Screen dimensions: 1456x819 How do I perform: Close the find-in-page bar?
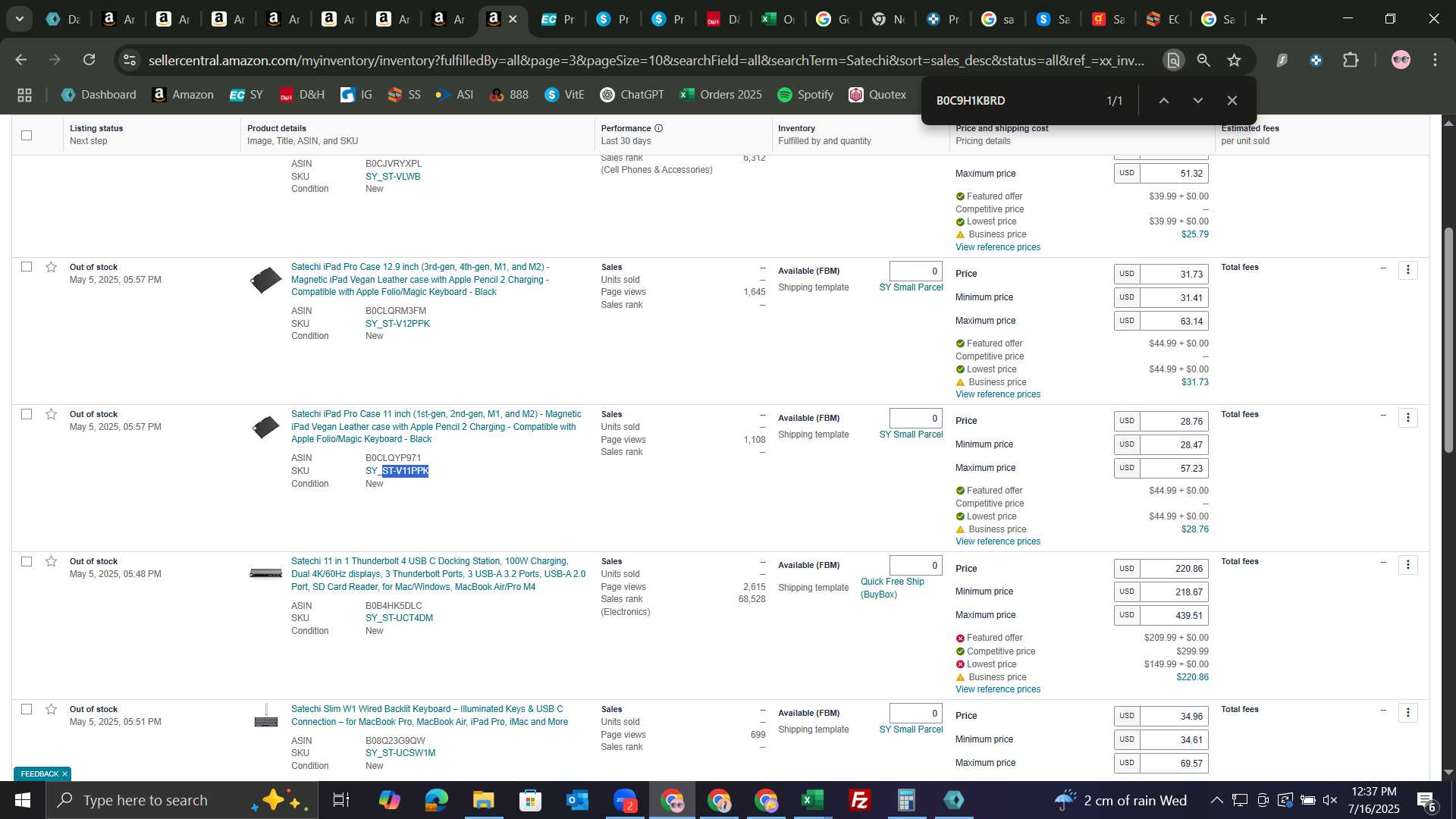1232,101
